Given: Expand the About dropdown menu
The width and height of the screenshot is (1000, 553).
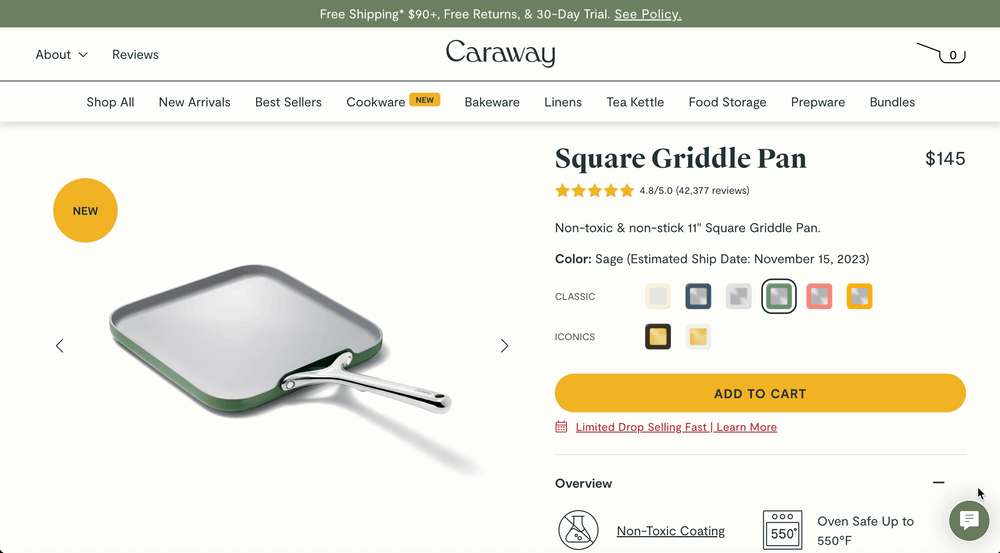Looking at the screenshot, I should point(61,55).
